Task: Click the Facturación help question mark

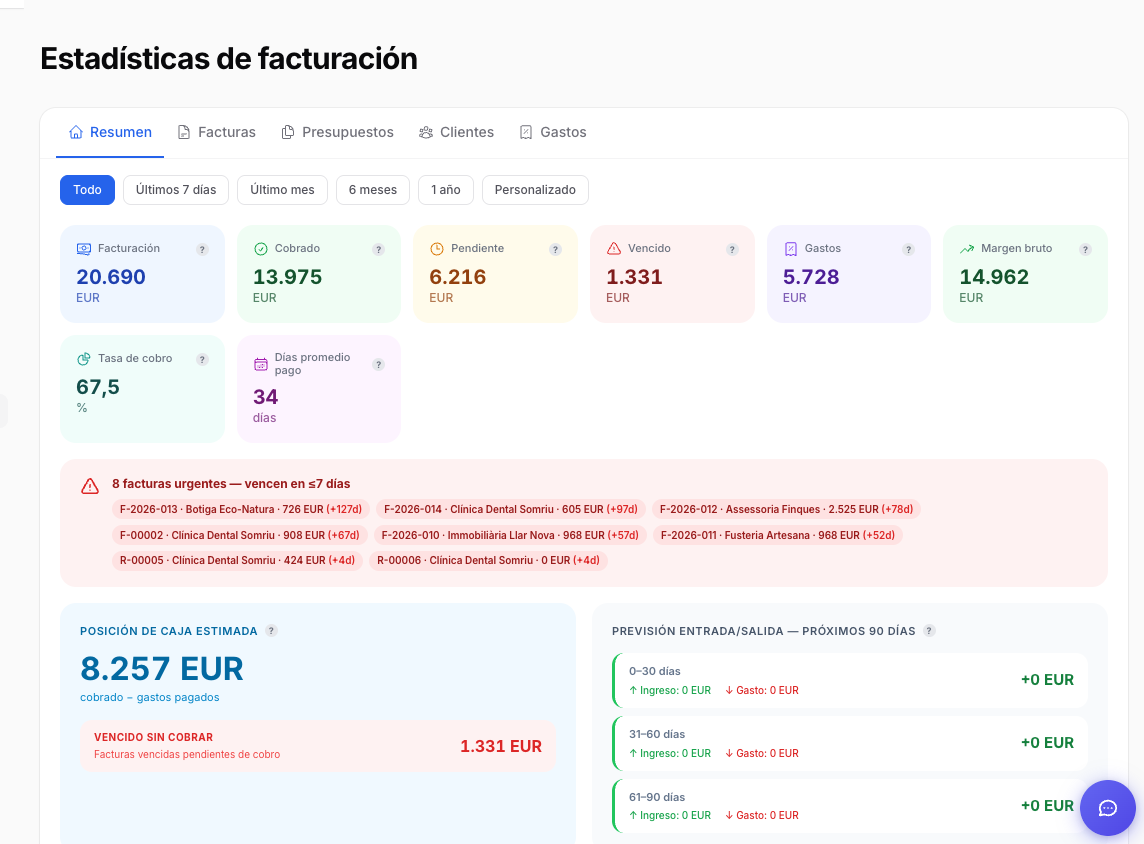Action: (202, 249)
